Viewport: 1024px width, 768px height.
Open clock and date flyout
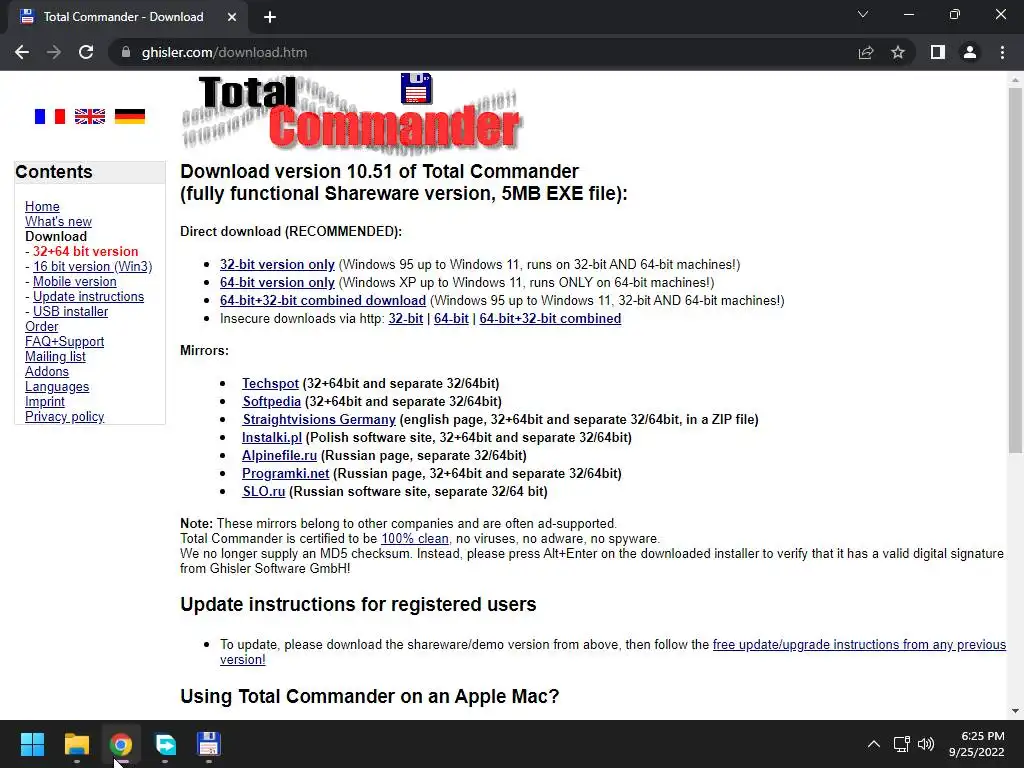click(976, 744)
